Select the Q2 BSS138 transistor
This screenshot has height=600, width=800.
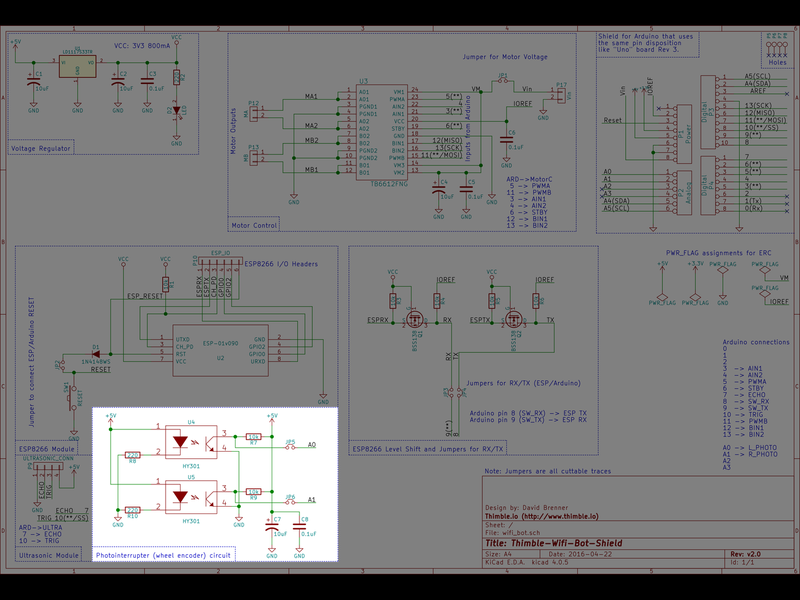click(514, 319)
